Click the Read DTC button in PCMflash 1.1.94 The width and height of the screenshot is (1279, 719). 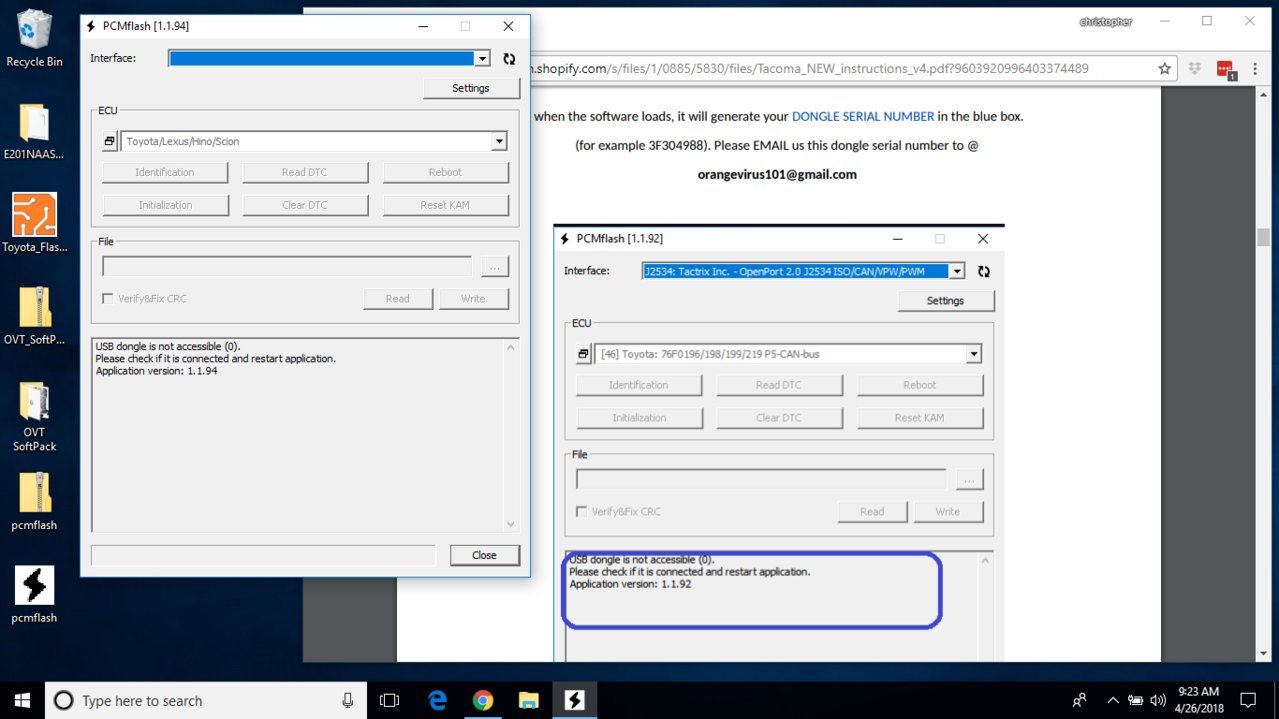(305, 172)
